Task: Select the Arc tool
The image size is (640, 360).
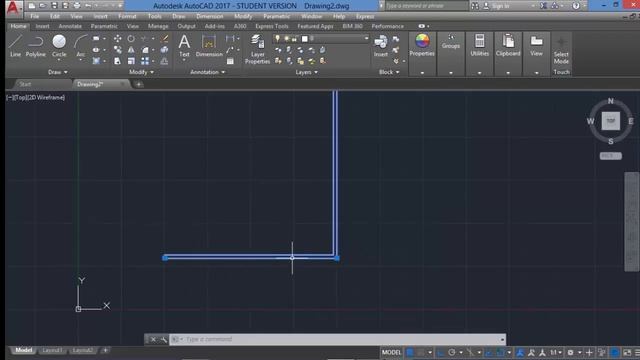Action: [80, 45]
